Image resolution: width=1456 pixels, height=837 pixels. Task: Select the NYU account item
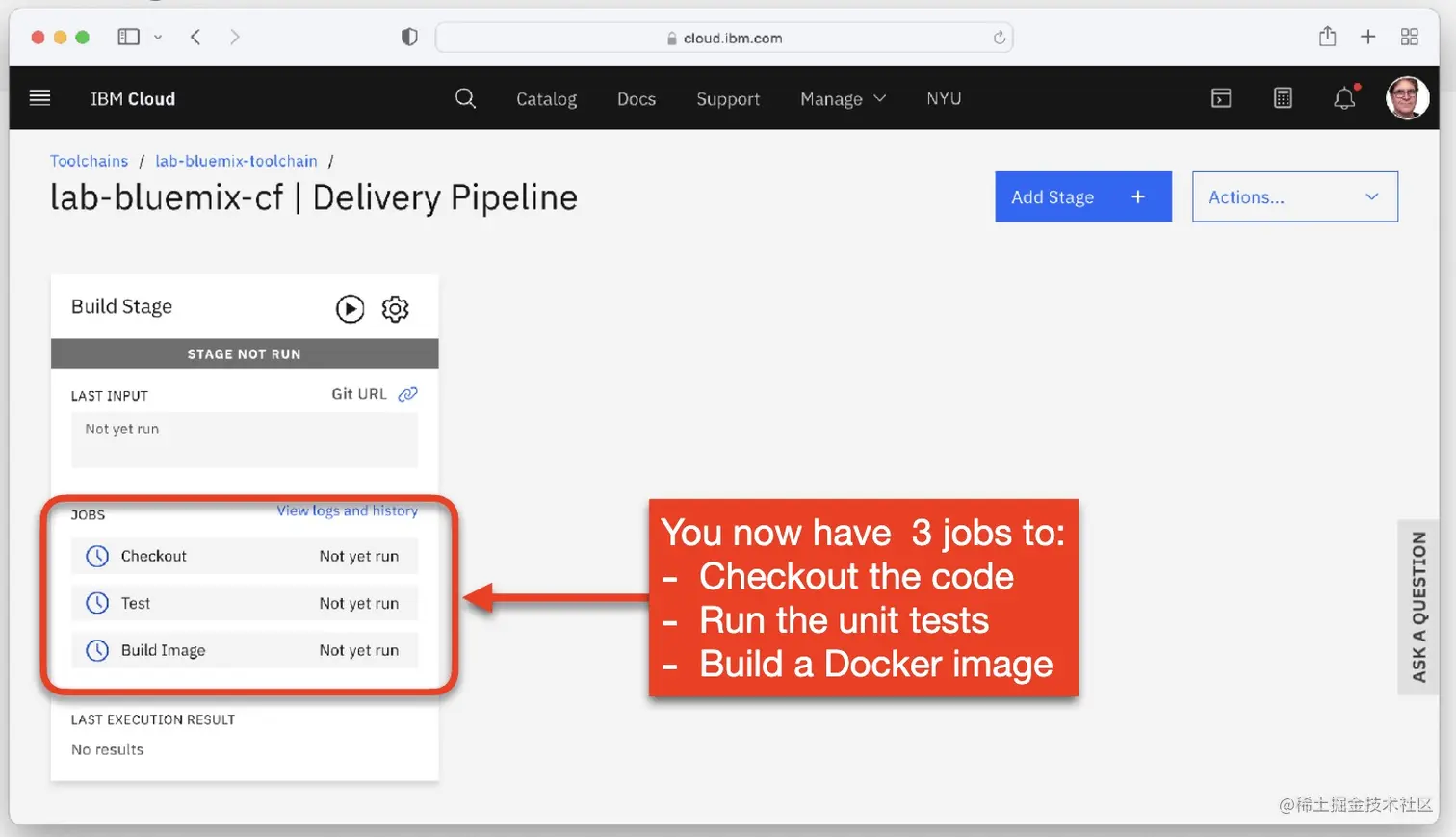(944, 98)
